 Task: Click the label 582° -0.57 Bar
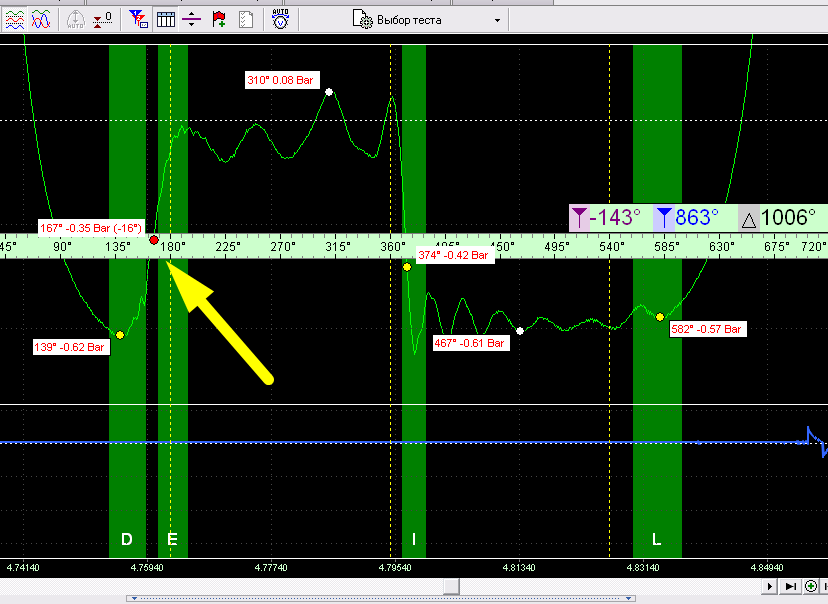pyautogui.click(x=708, y=329)
